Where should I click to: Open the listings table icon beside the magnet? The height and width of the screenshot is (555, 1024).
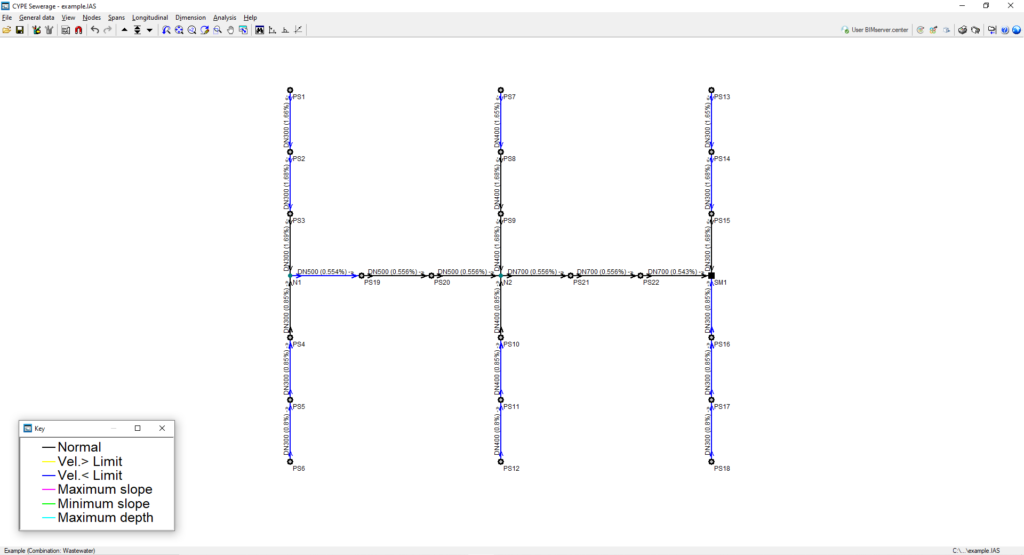[65, 30]
